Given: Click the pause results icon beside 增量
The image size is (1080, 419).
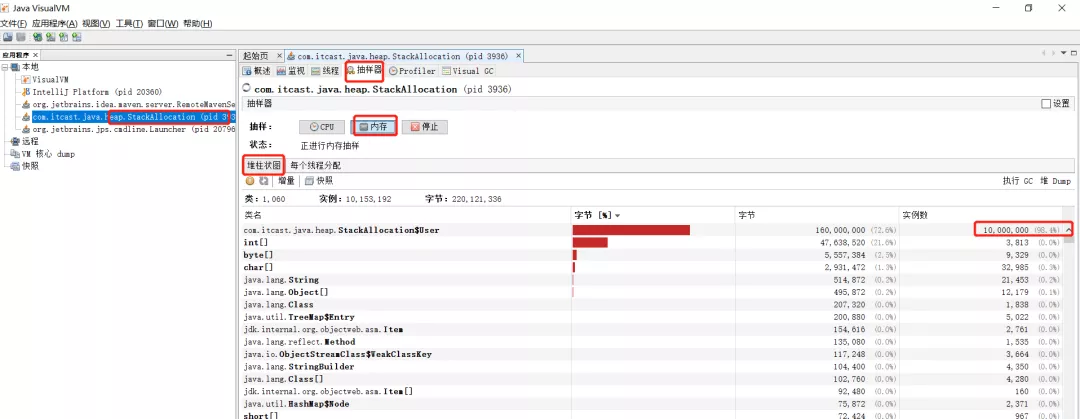Looking at the screenshot, I should 251,181.
